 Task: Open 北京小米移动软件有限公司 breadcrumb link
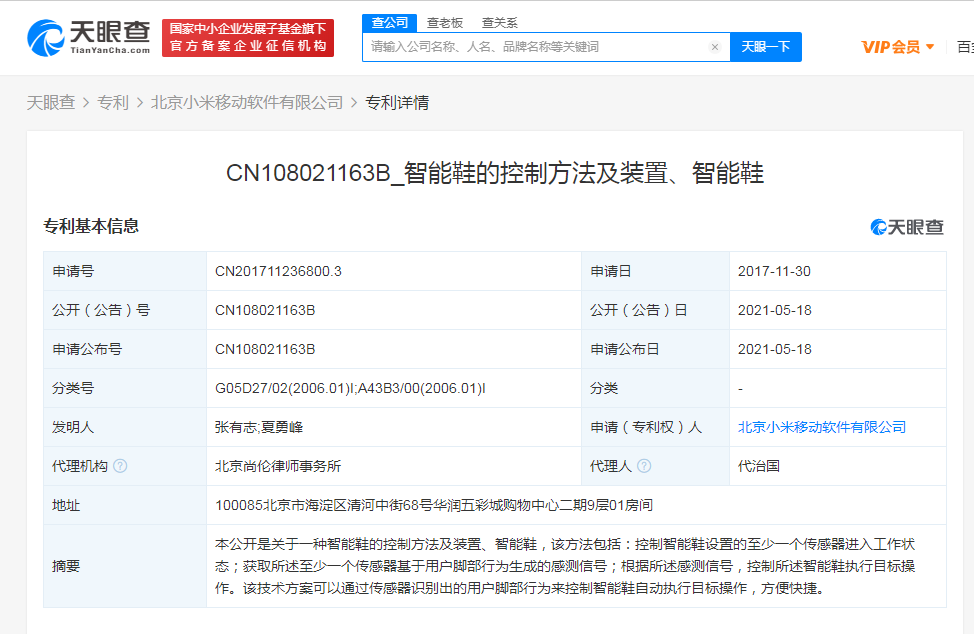[247, 102]
